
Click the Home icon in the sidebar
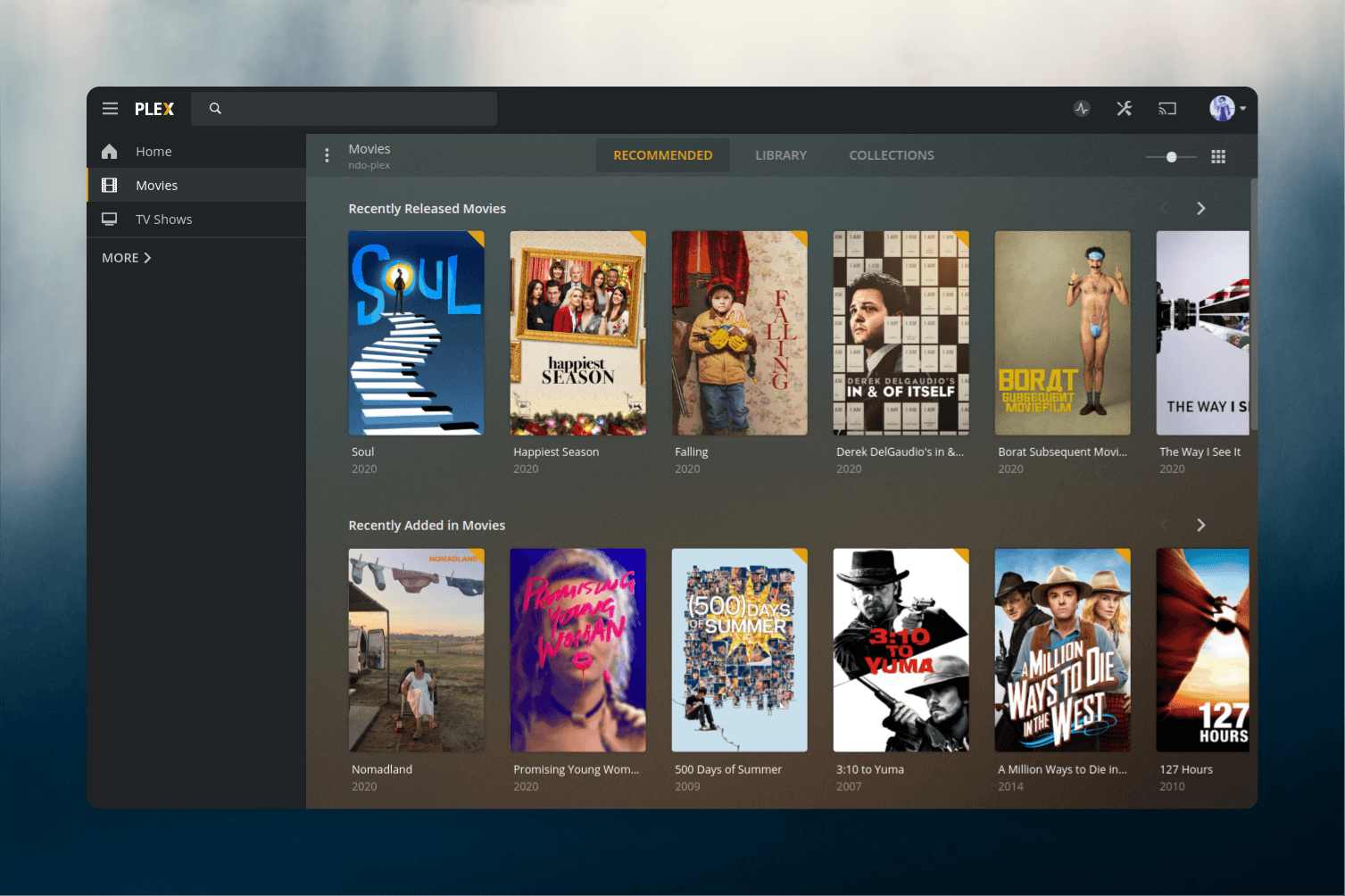point(109,151)
